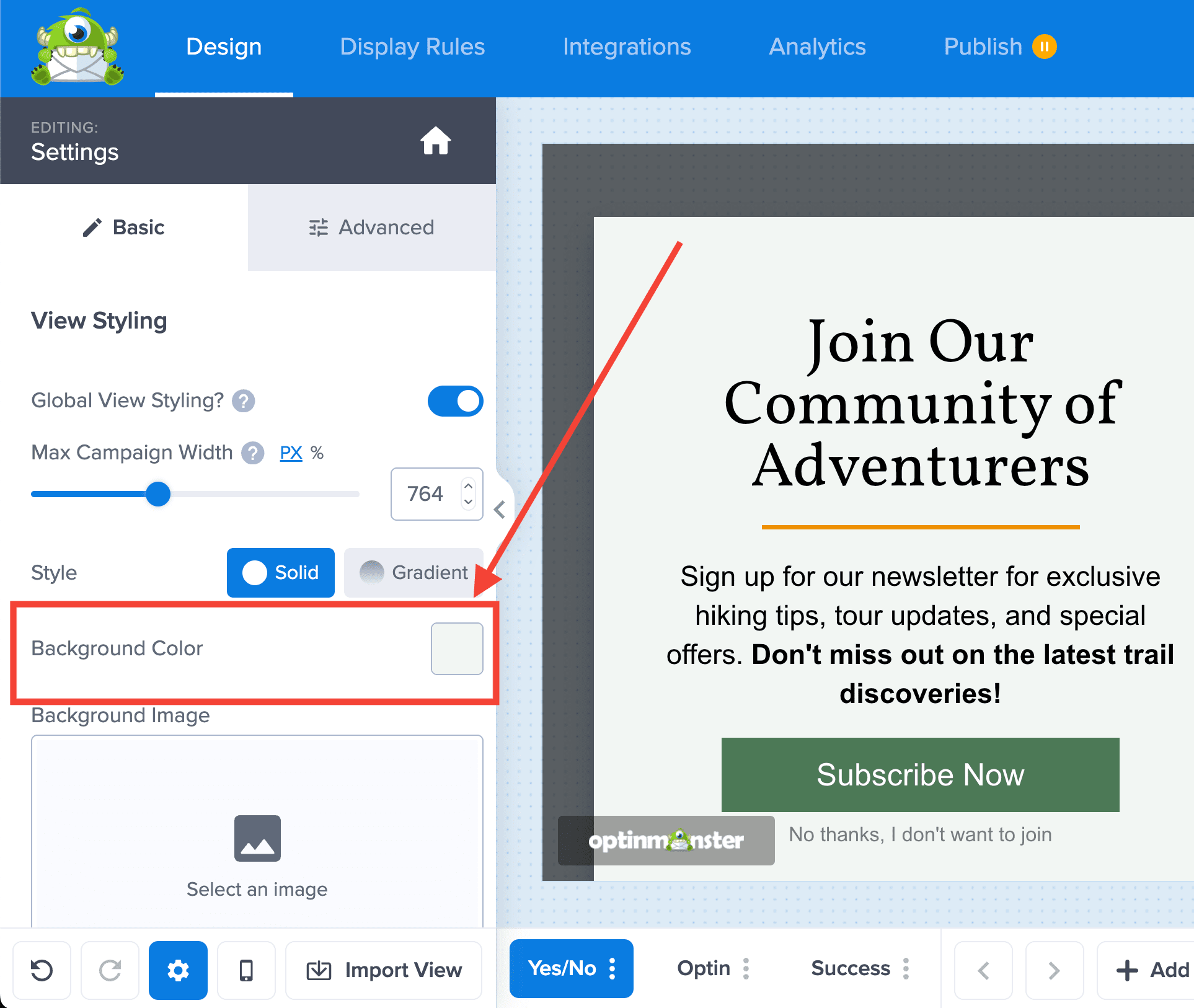1194x1008 pixels.
Task: Click the redo icon in bottom toolbar
Action: click(x=110, y=970)
